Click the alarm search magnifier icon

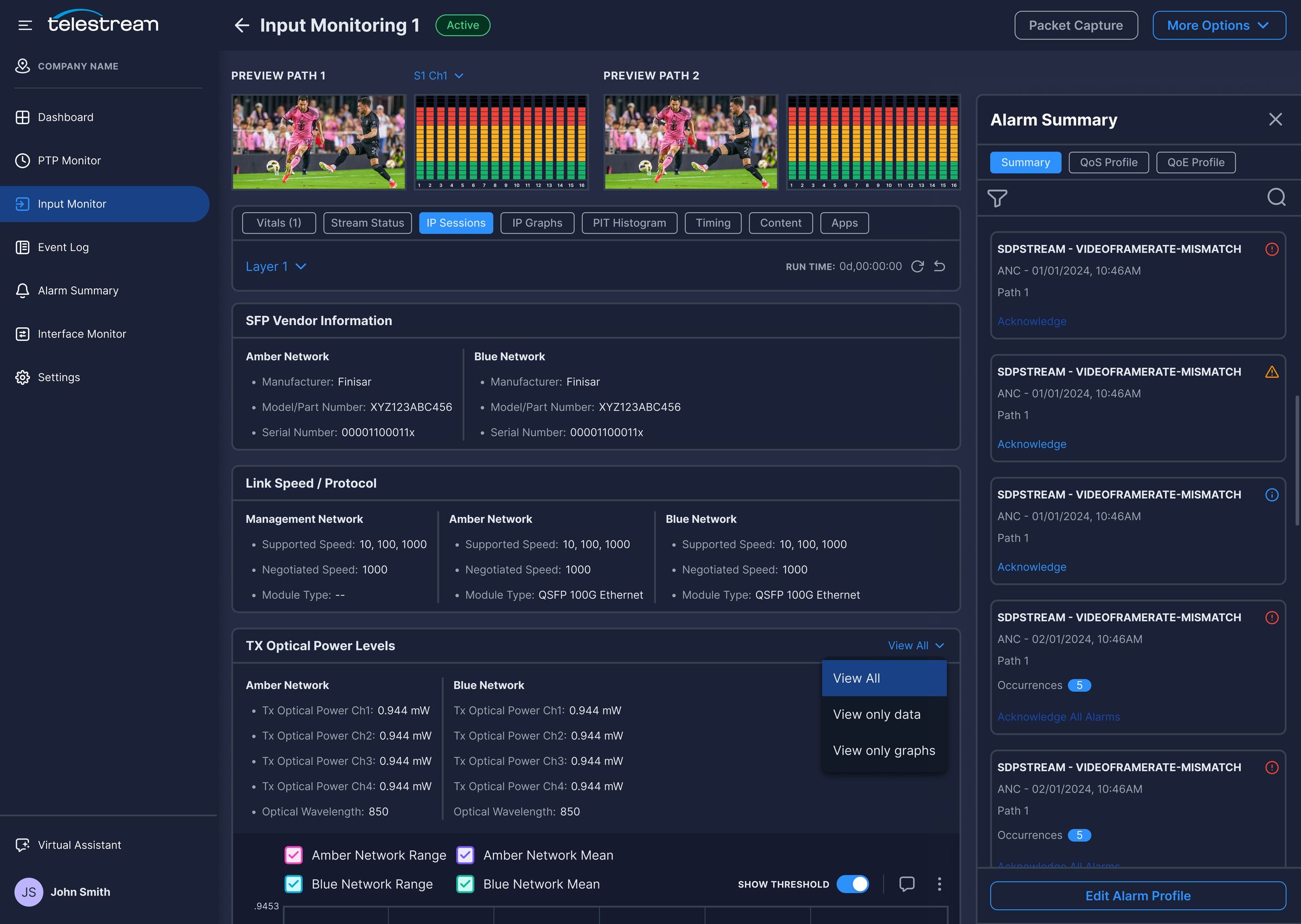coord(1277,197)
